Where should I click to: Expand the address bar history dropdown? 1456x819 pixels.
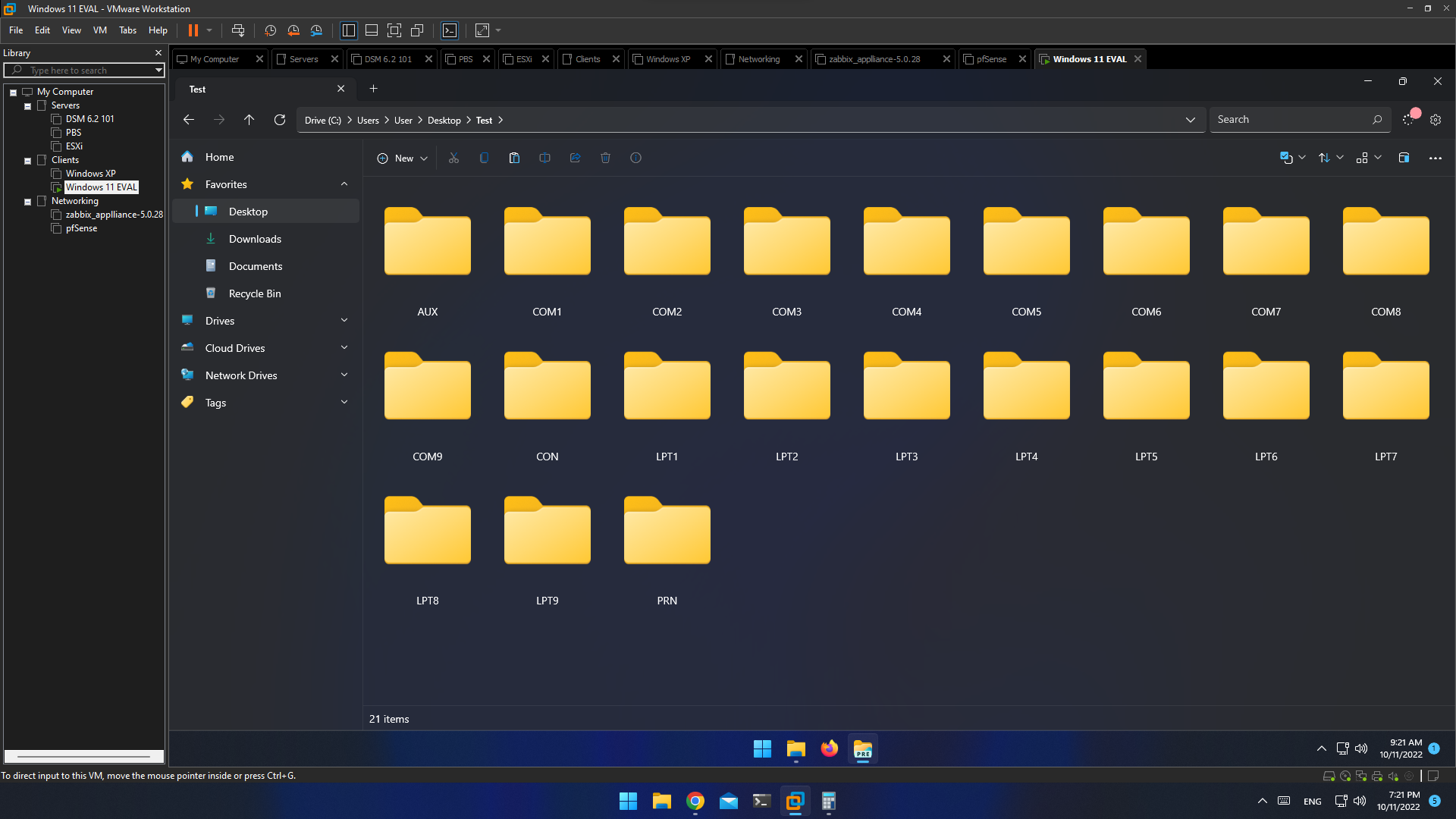click(x=1190, y=120)
